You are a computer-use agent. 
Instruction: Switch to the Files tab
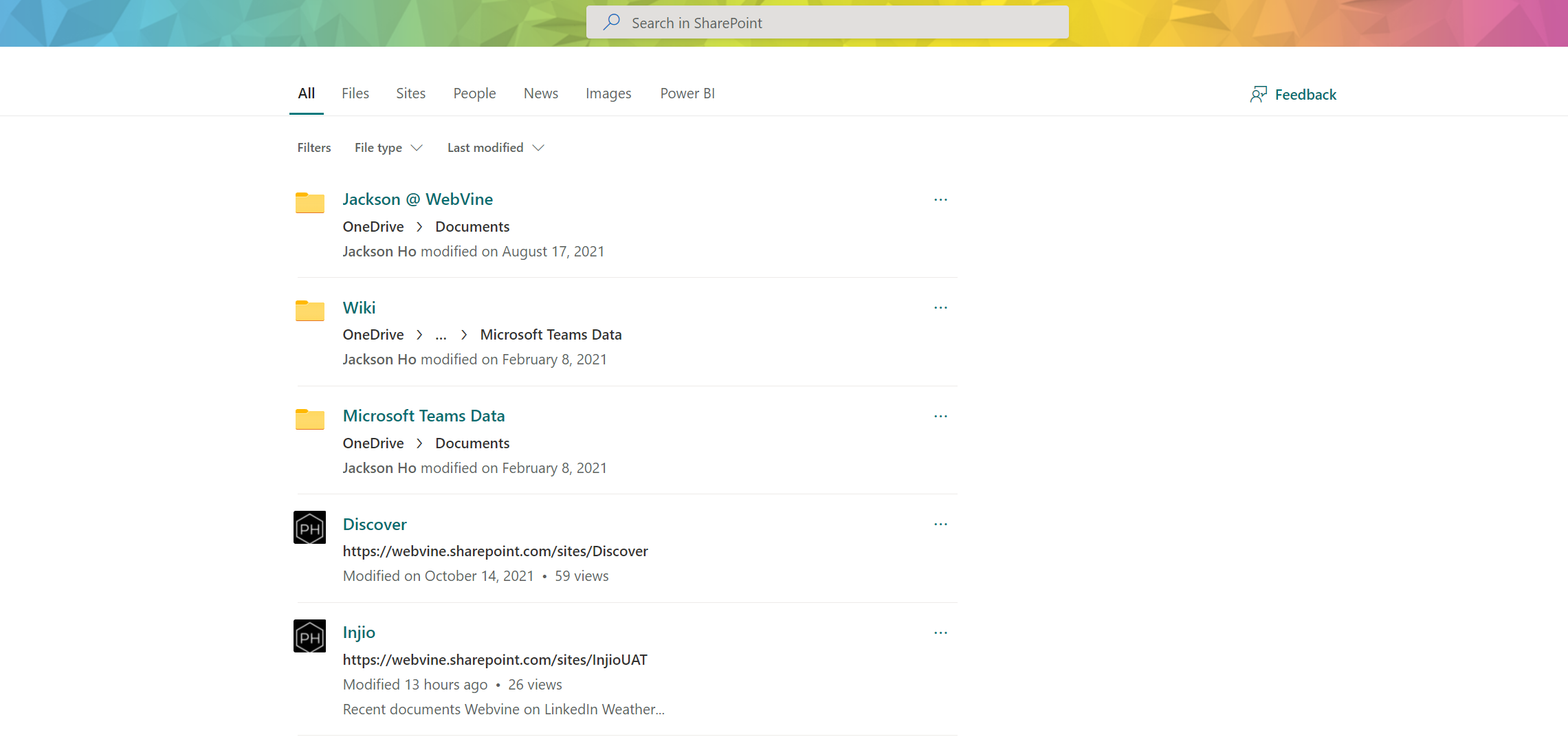pos(355,93)
